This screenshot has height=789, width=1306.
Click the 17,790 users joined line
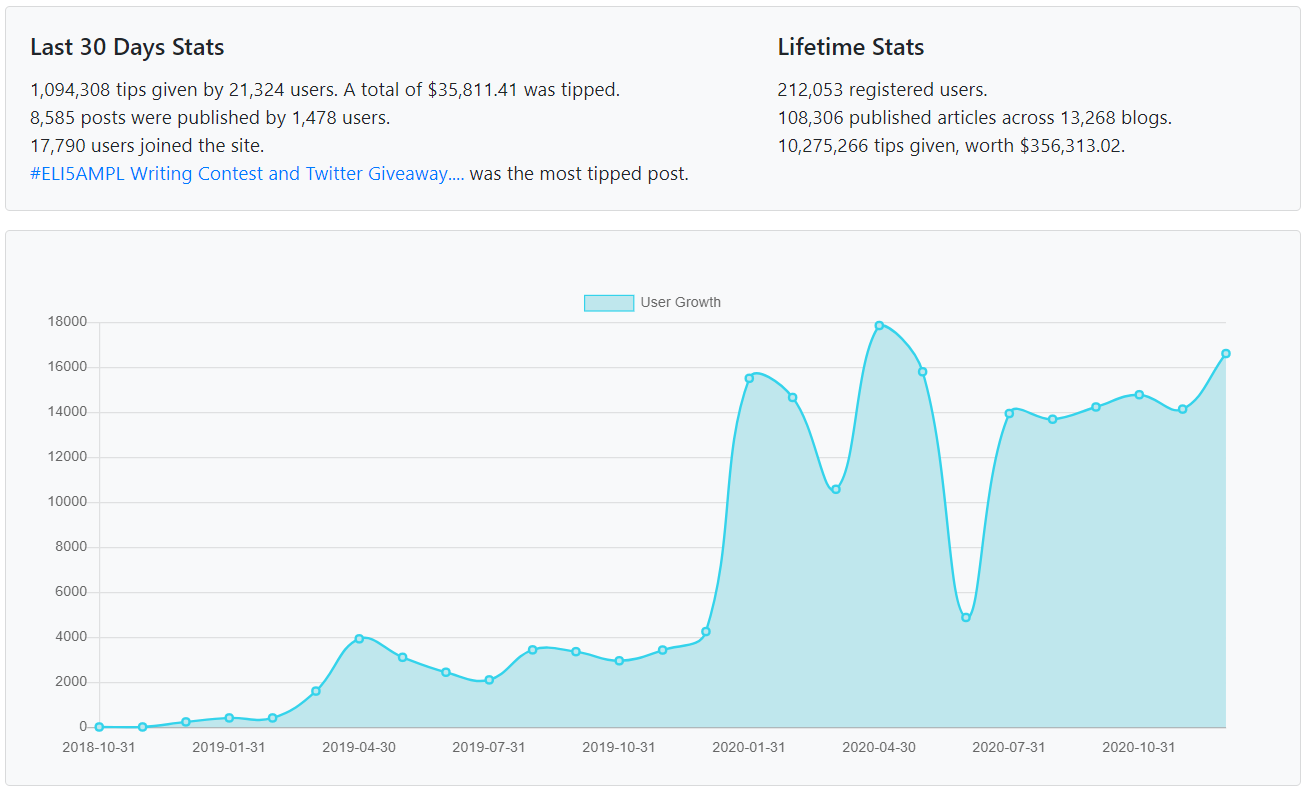(147, 146)
